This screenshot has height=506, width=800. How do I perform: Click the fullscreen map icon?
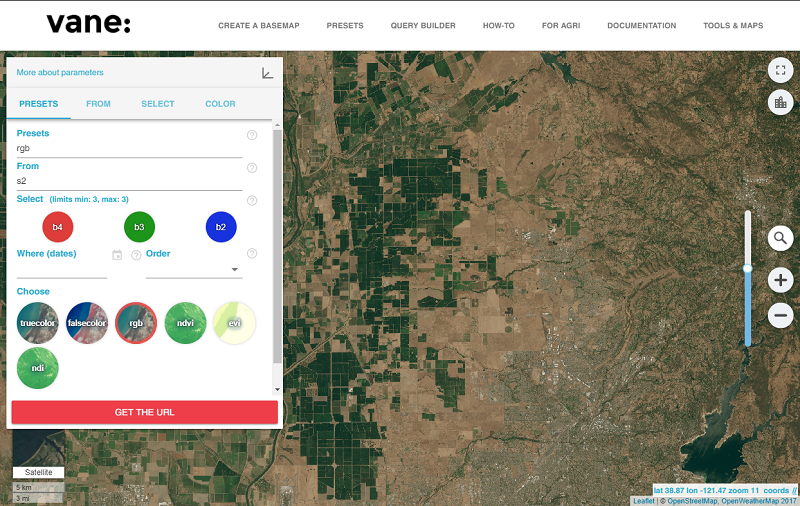coord(780,70)
